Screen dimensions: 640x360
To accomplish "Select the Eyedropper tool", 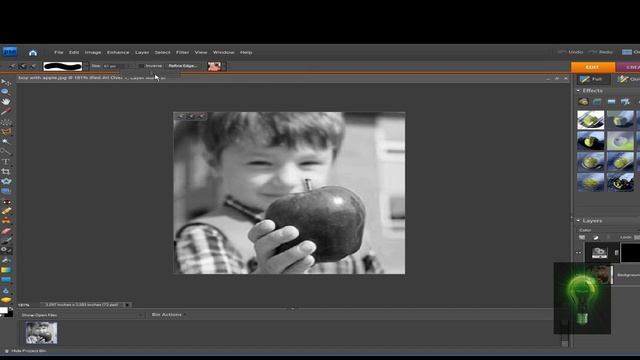I will [x=6, y=111].
